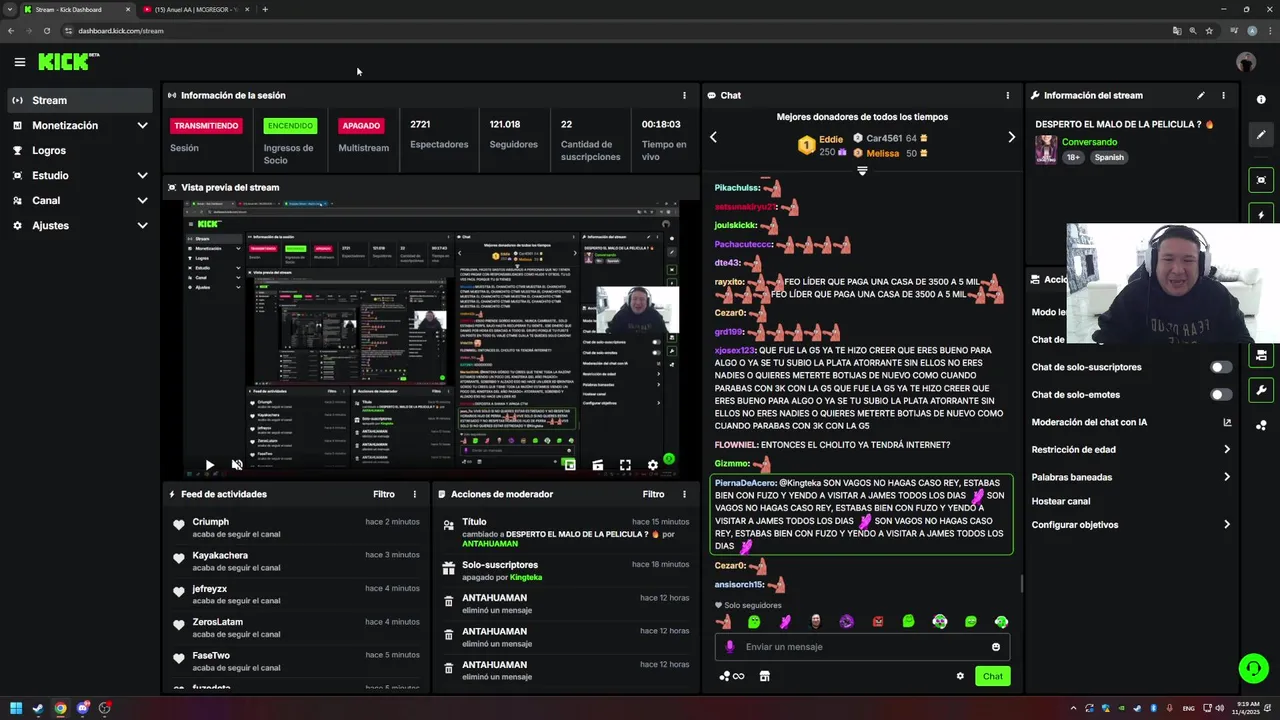Screen dimensions: 1280x720
Task: Click follower Criumph in activity feed
Action: [210, 522]
